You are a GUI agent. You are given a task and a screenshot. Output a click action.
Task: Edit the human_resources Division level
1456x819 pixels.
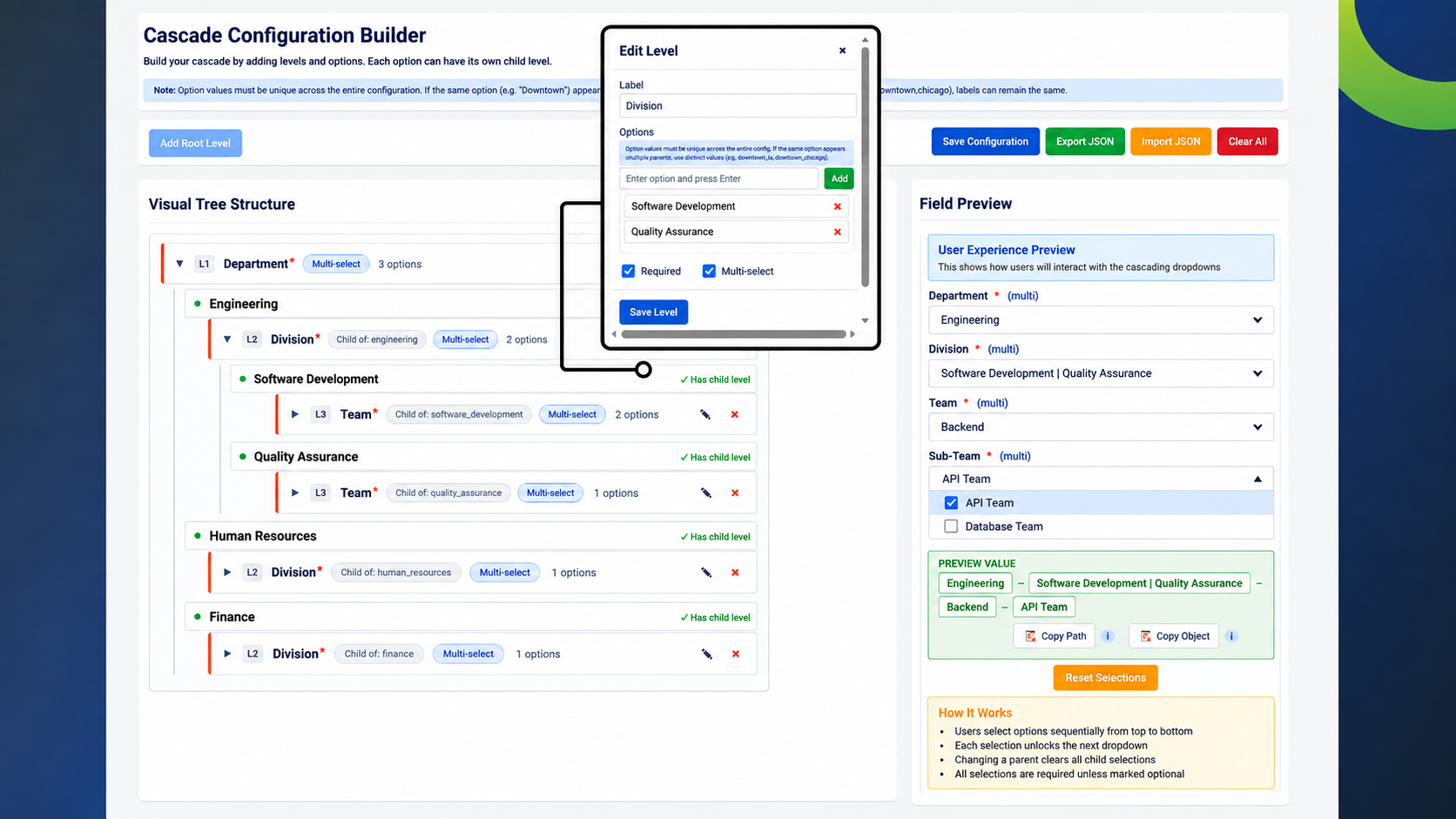pos(706,573)
